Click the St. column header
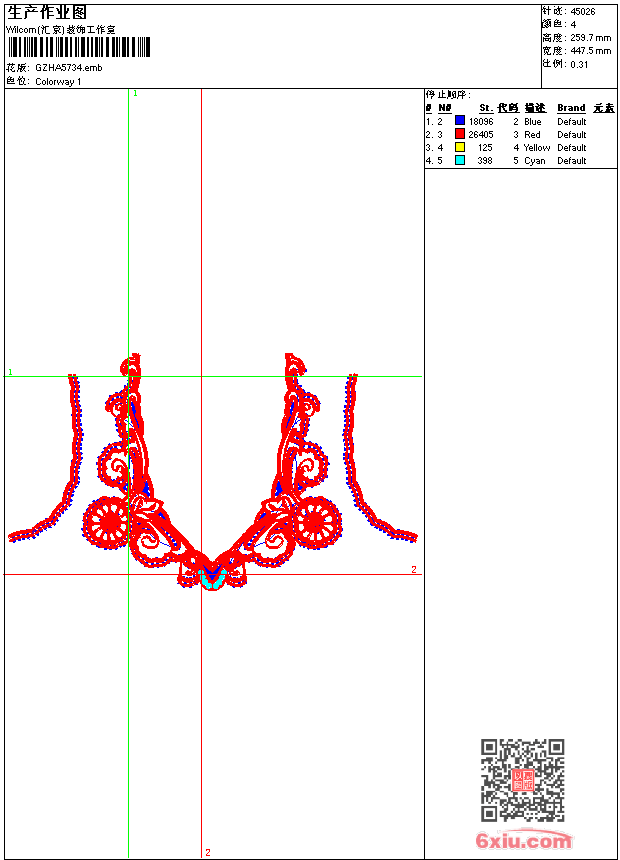This screenshot has height=860, width=620. click(486, 108)
